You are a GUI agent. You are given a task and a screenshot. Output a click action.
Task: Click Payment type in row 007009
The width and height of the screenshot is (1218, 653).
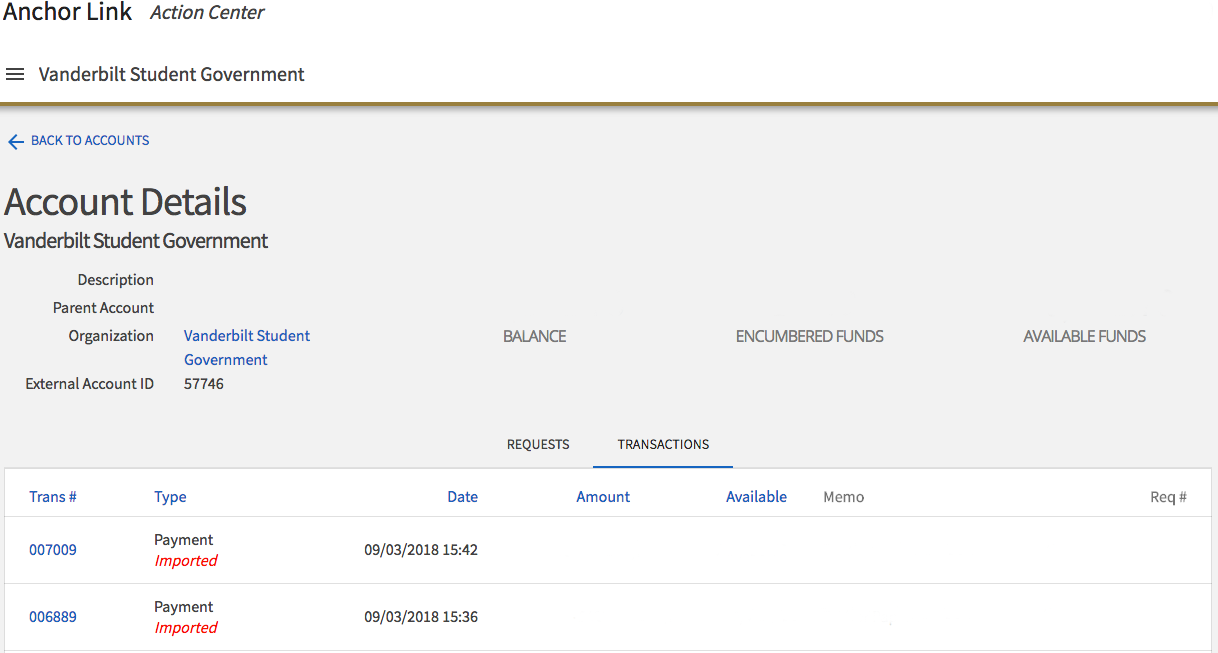184,540
